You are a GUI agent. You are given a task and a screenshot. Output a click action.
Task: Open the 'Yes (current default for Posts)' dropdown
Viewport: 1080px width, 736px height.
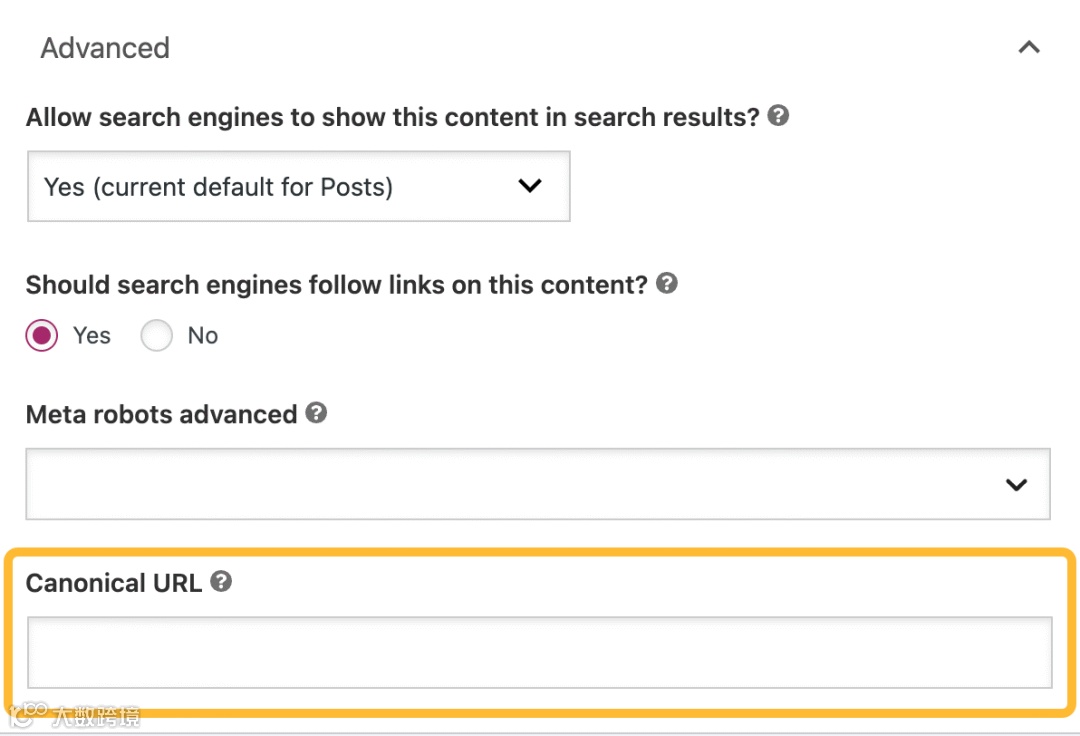point(298,187)
